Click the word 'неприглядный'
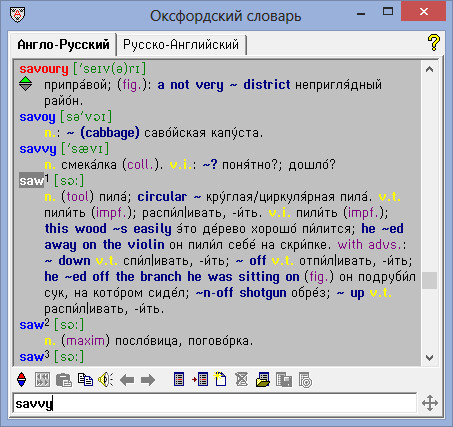 [x=338, y=85]
